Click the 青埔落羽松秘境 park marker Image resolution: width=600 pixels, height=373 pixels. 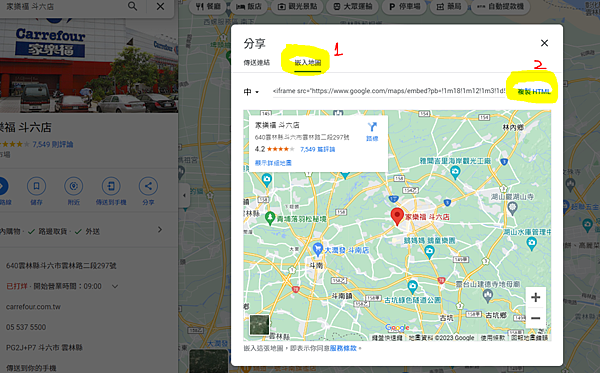[270, 218]
